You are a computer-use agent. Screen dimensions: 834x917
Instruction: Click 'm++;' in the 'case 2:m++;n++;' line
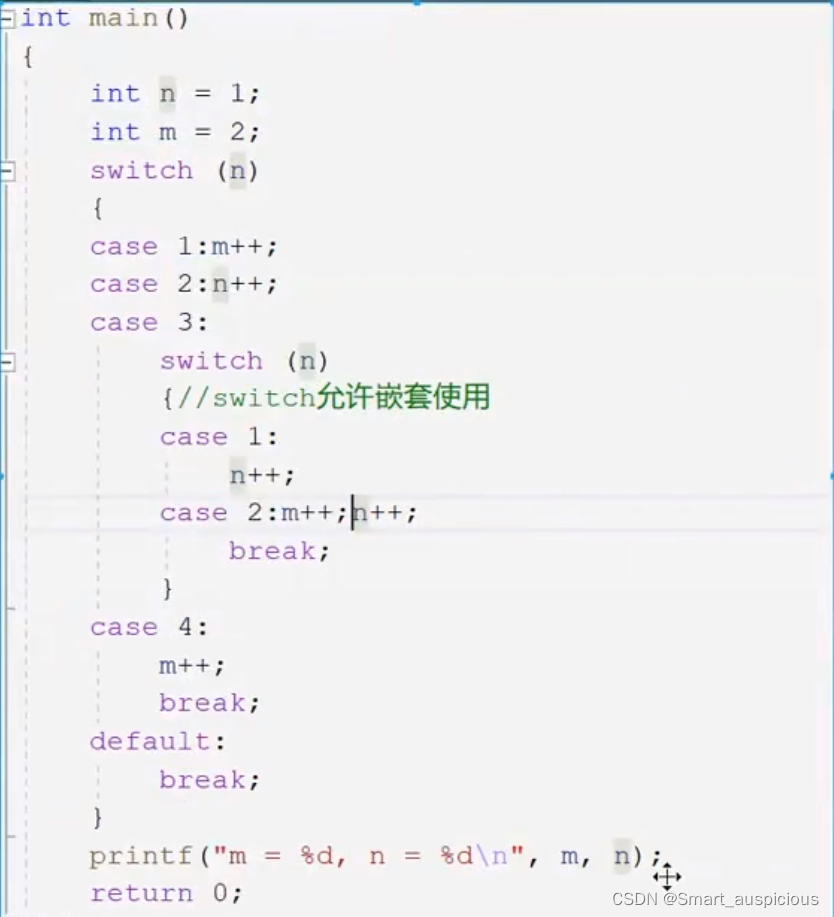point(315,513)
